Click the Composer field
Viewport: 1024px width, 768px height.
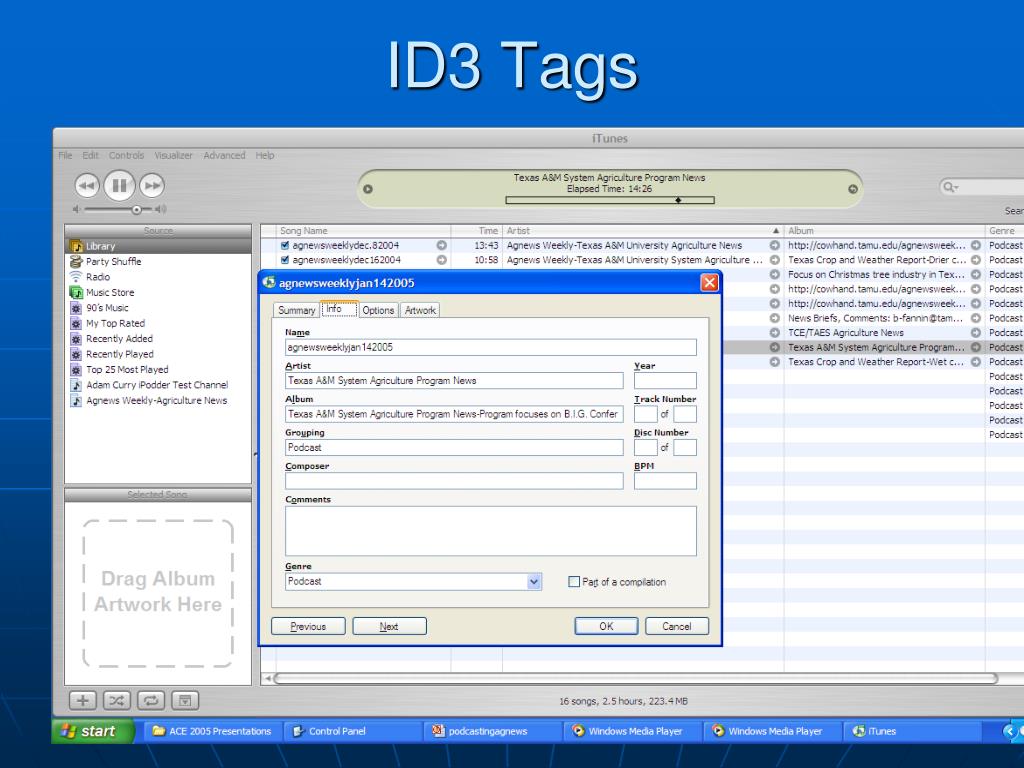(x=454, y=481)
